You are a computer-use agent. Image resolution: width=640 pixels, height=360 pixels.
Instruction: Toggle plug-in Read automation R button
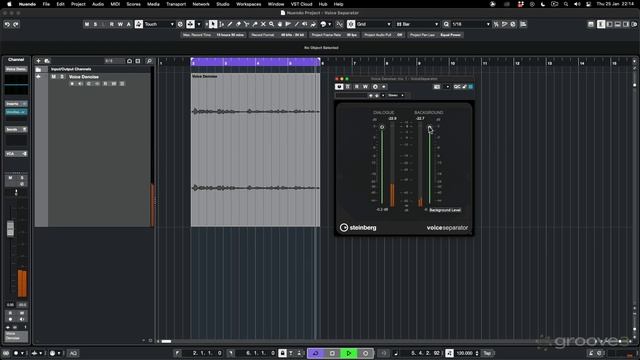tap(357, 87)
